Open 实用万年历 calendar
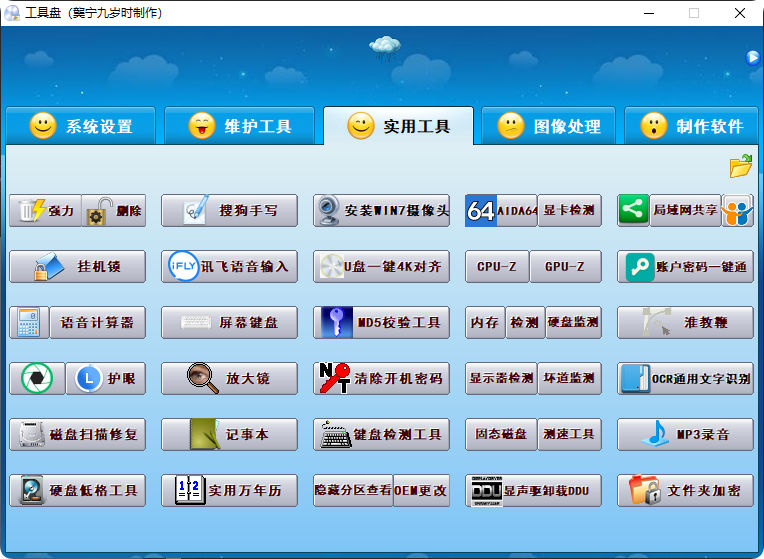 [x=229, y=490]
